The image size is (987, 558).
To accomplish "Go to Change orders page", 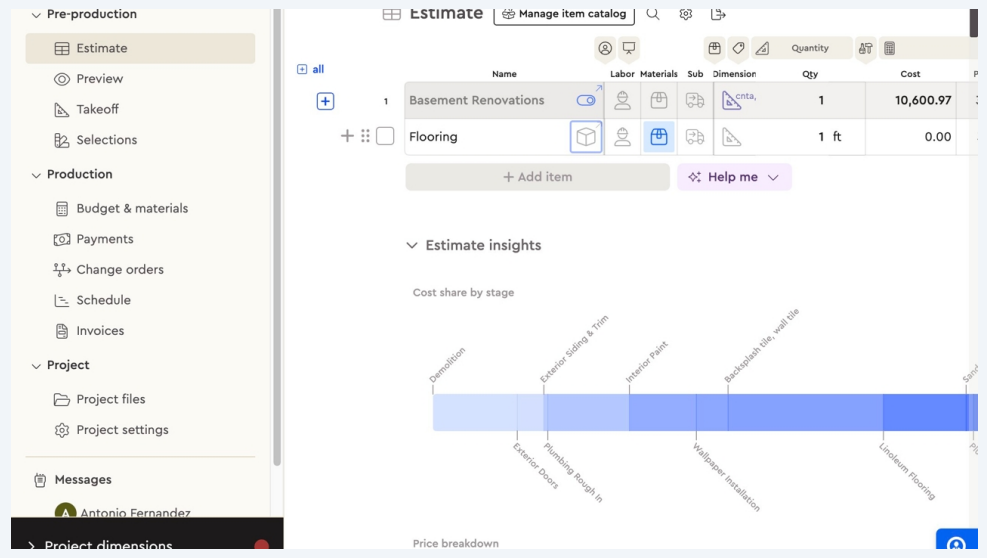I will (119, 269).
